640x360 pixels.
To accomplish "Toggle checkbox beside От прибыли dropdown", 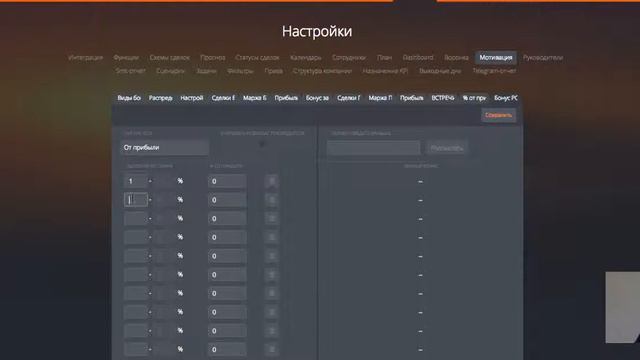I will (x=262, y=144).
